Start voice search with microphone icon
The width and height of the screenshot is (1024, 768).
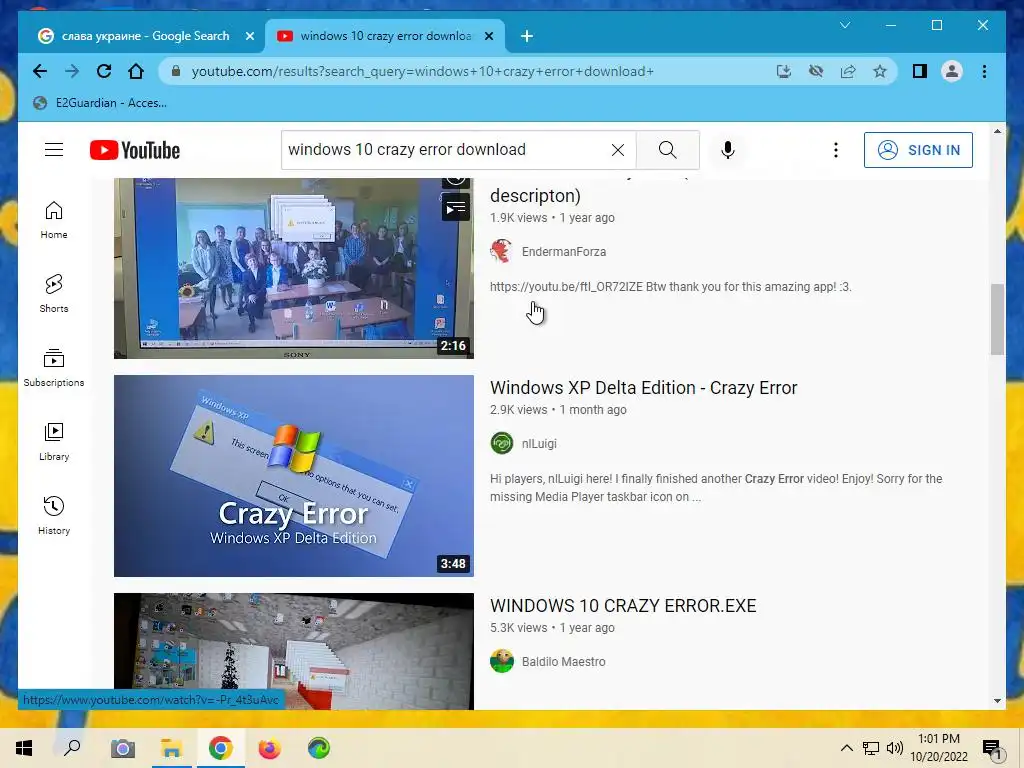tap(728, 150)
